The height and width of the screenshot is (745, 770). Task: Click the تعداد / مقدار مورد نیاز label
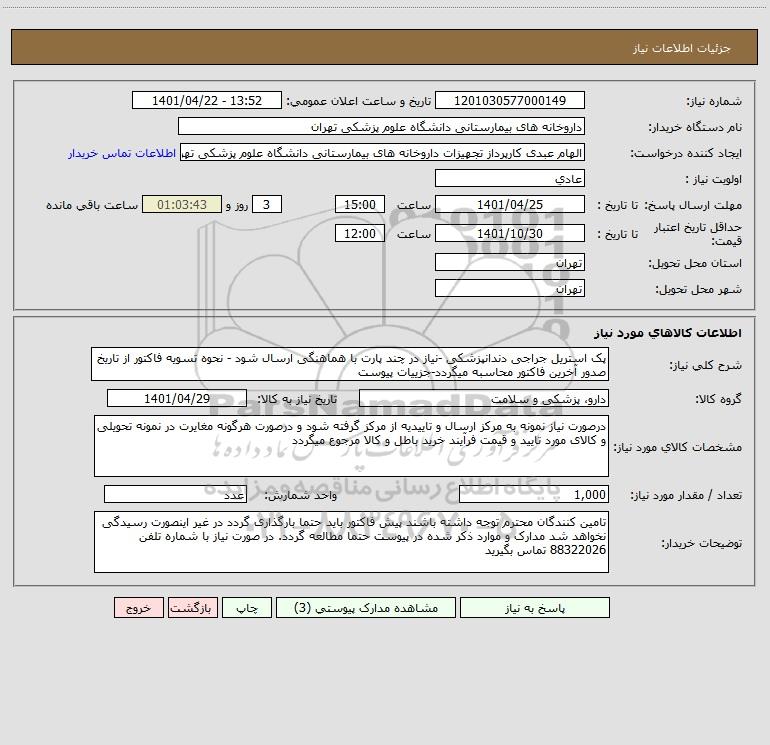click(x=686, y=495)
